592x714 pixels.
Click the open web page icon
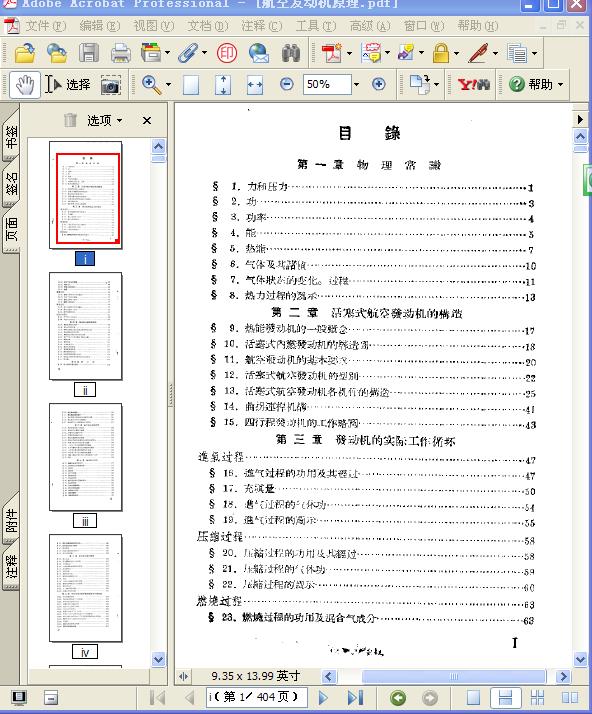[57, 53]
